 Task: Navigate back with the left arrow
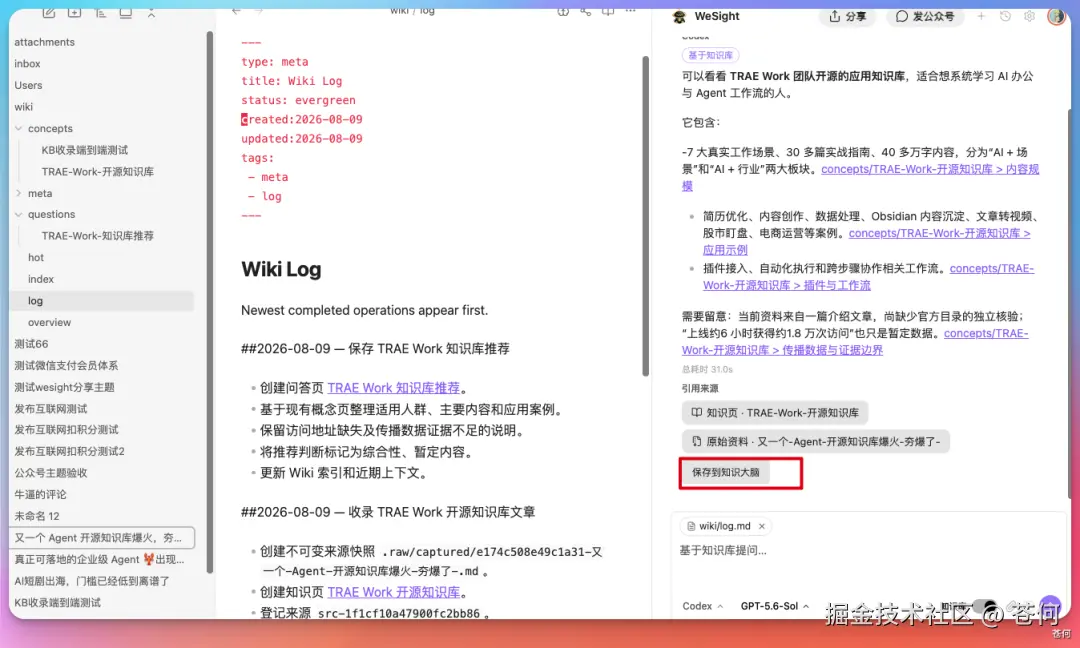pyautogui.click(x=236, y=11)
